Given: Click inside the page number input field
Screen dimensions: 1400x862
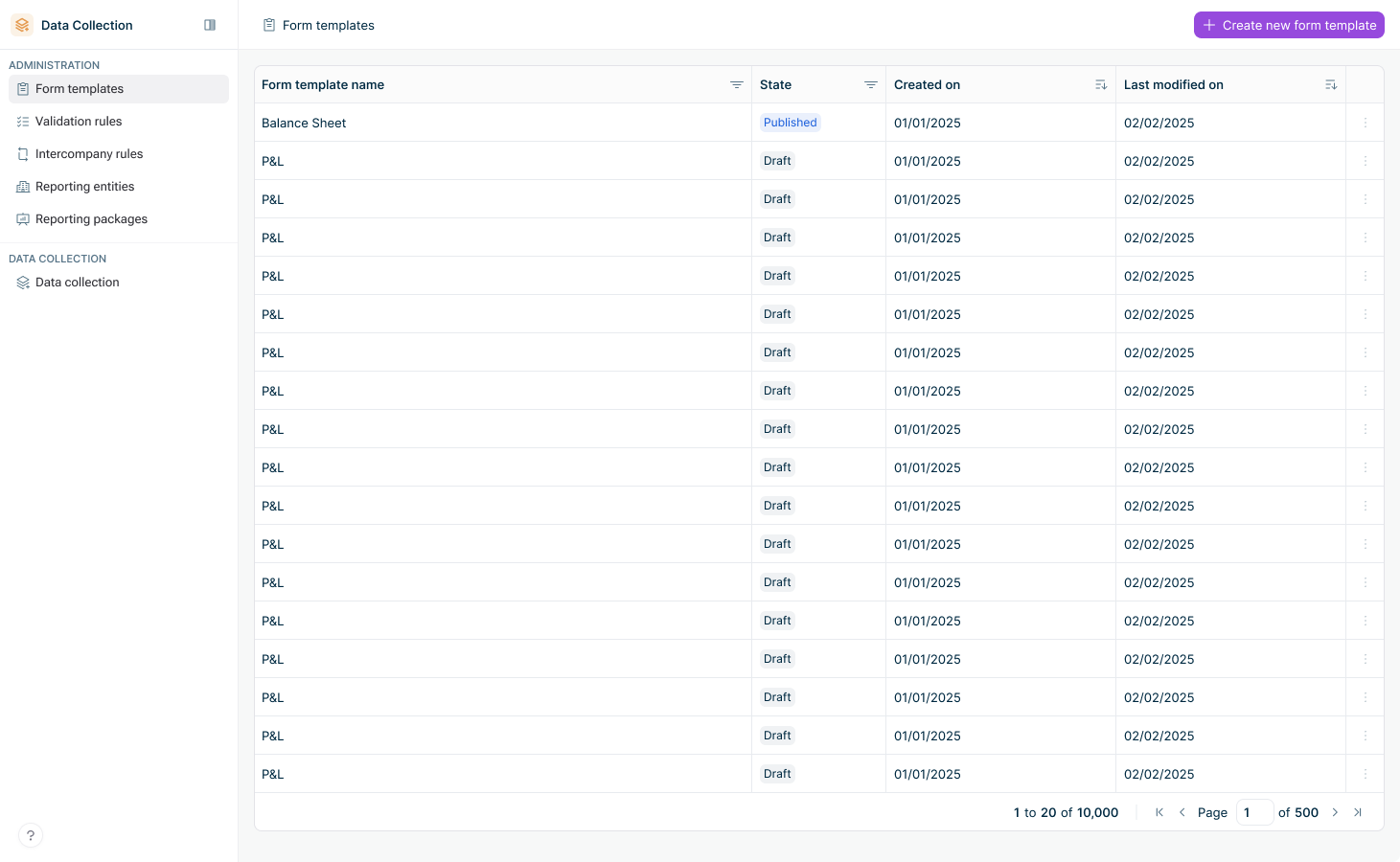Looking at the screenshot, I should pyautogui.click(x=1254, y=811).
